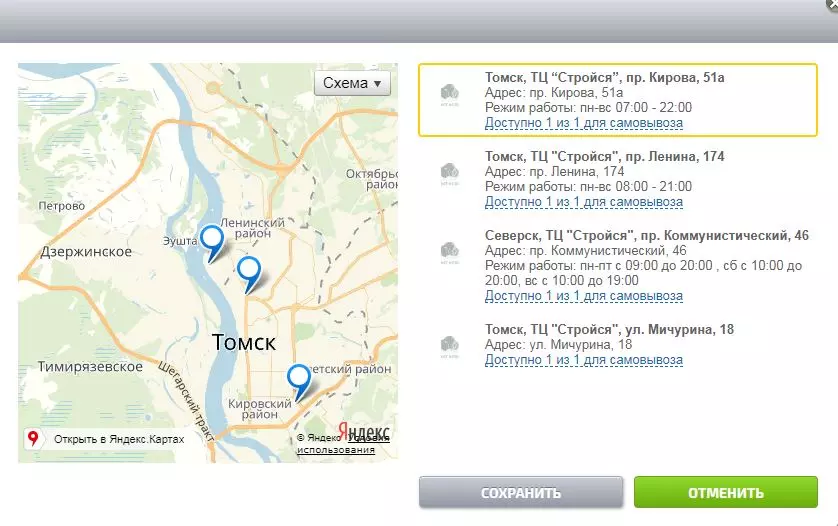Click store icon beside пр. Кирова, 51а
The image size is (838, 526).
[x=450, y=95]
